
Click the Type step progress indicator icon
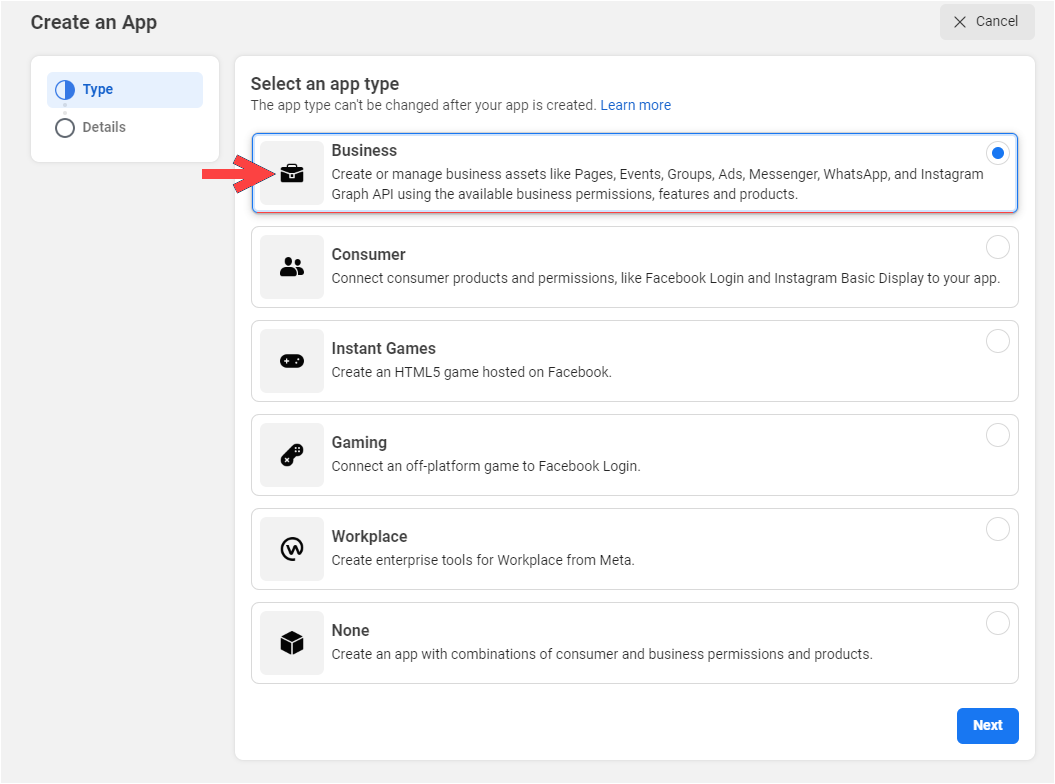click(x=64, y=89)
